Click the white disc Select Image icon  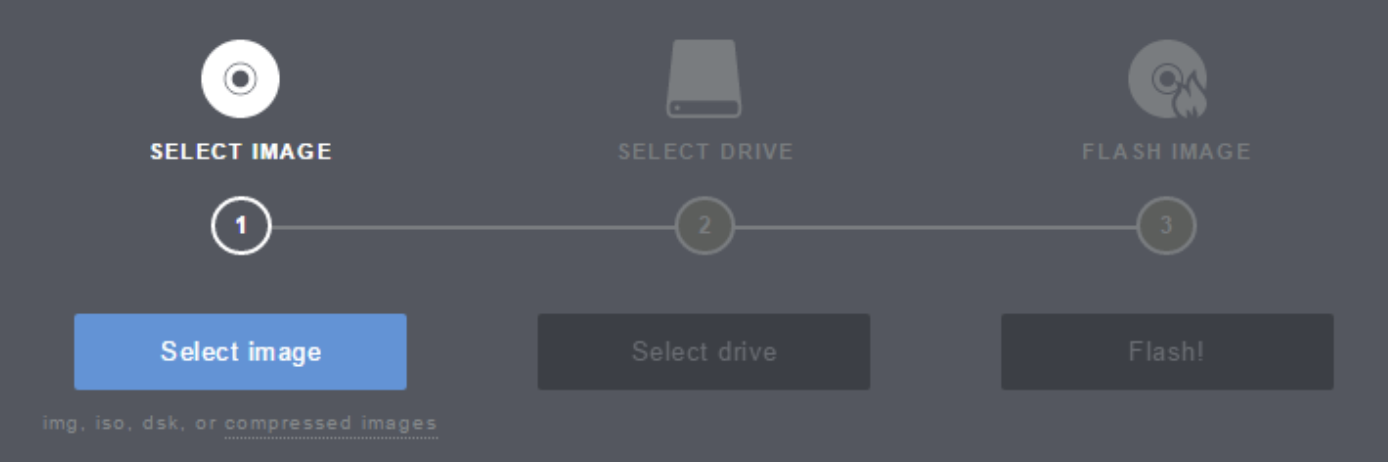240,79
